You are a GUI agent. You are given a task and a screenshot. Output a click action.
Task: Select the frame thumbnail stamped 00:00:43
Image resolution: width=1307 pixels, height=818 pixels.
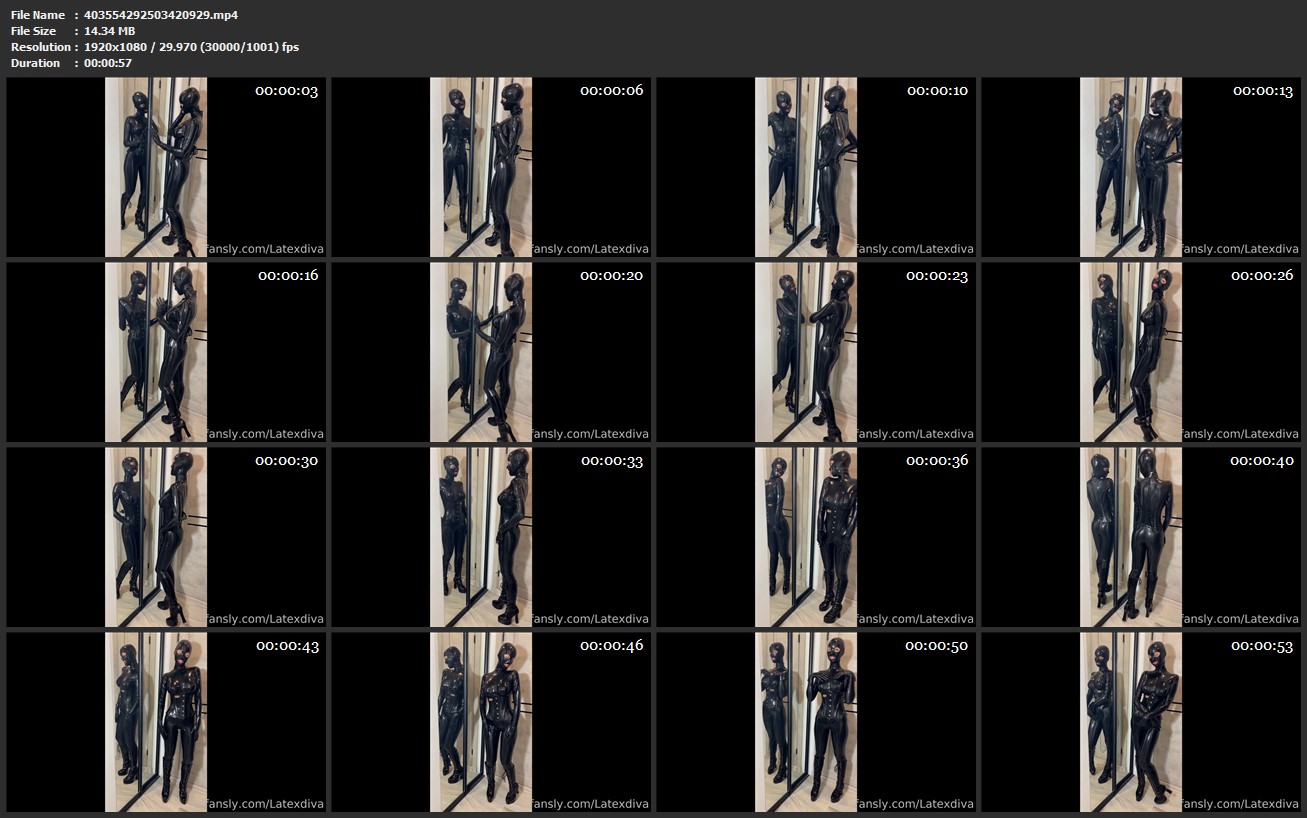(166, 722)
